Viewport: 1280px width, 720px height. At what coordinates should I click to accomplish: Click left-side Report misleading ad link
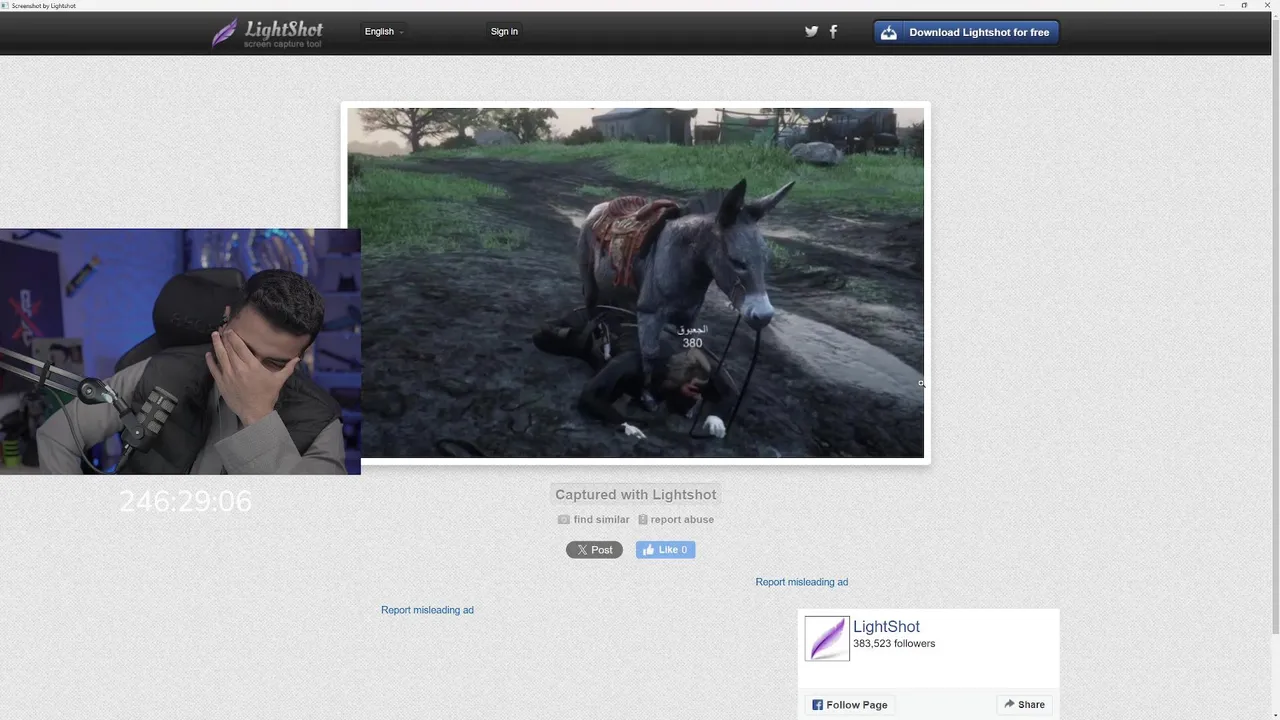click(427, 610)
